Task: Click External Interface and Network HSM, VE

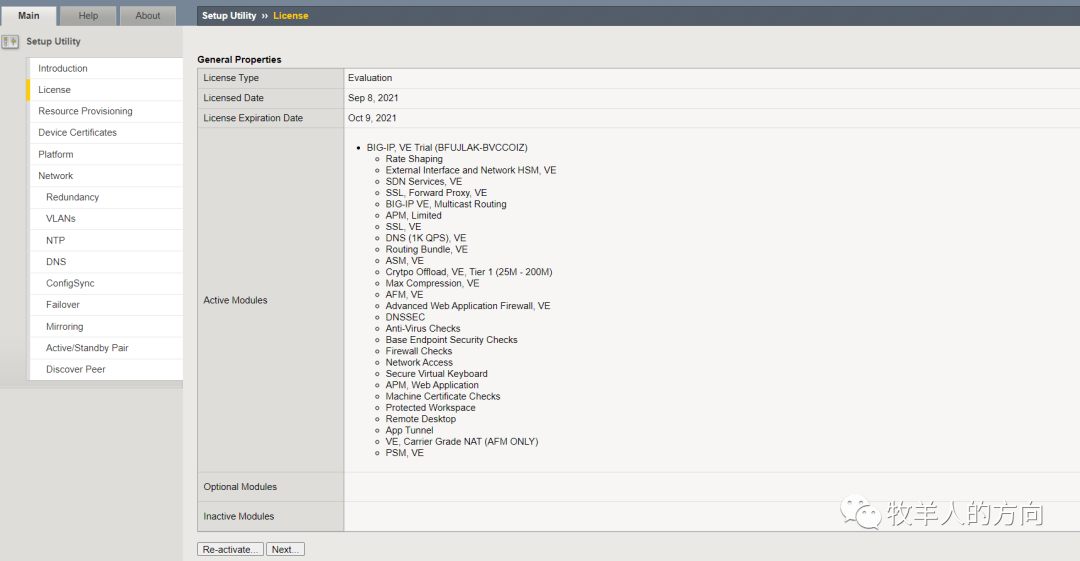Action: tap(470, 170)
